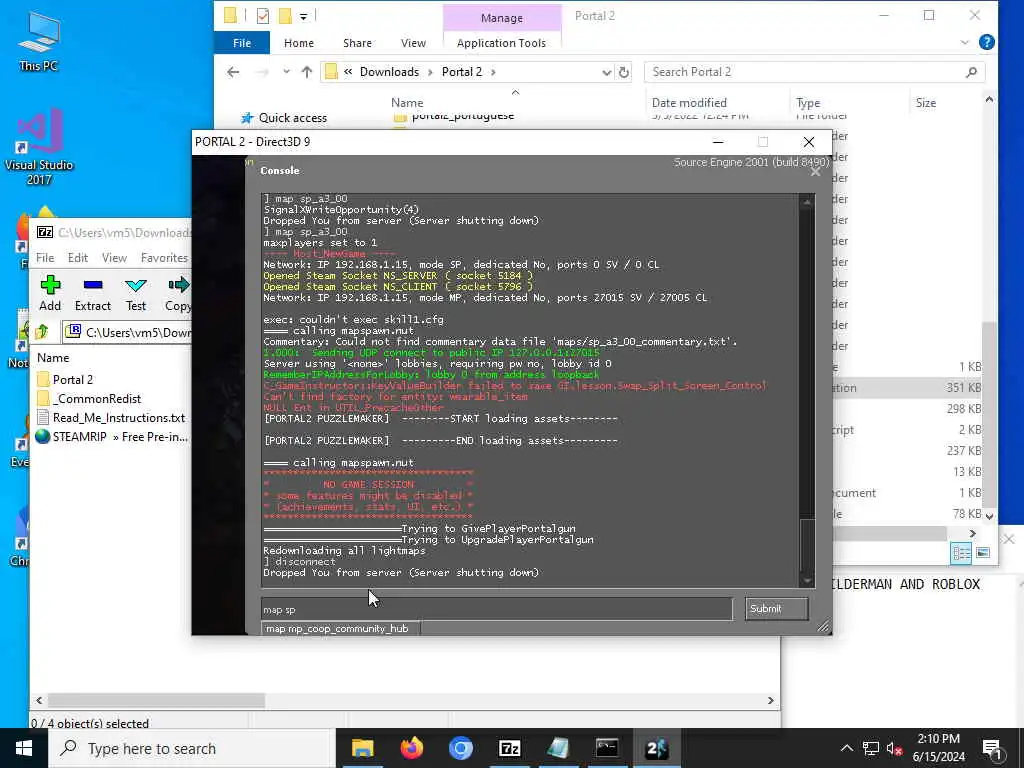Viewport: 1024px width, 768px height.
Task: Click Explorer vertical scrollbar up arrow
Action: (989, 99)
